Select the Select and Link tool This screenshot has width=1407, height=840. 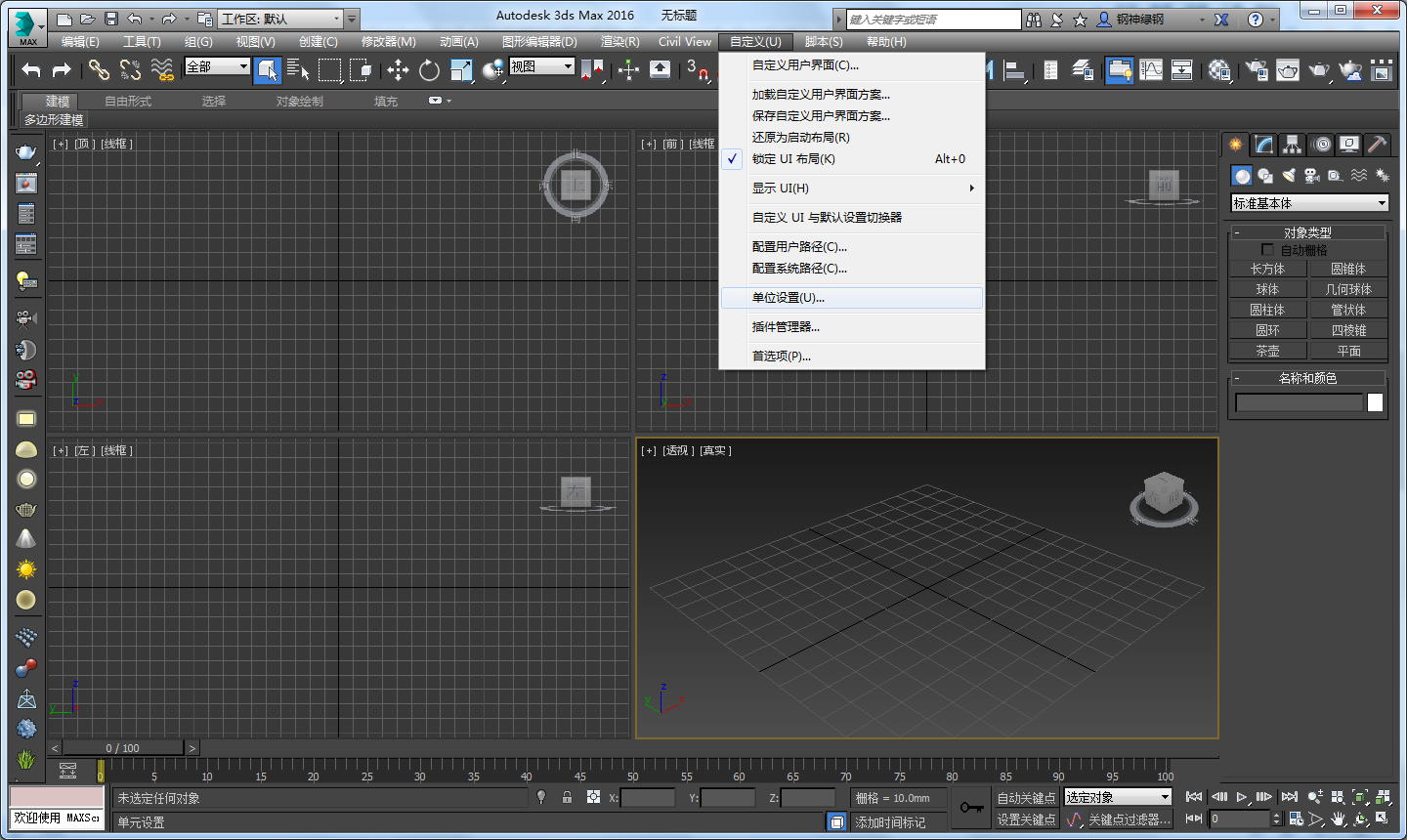coord(99,69)
